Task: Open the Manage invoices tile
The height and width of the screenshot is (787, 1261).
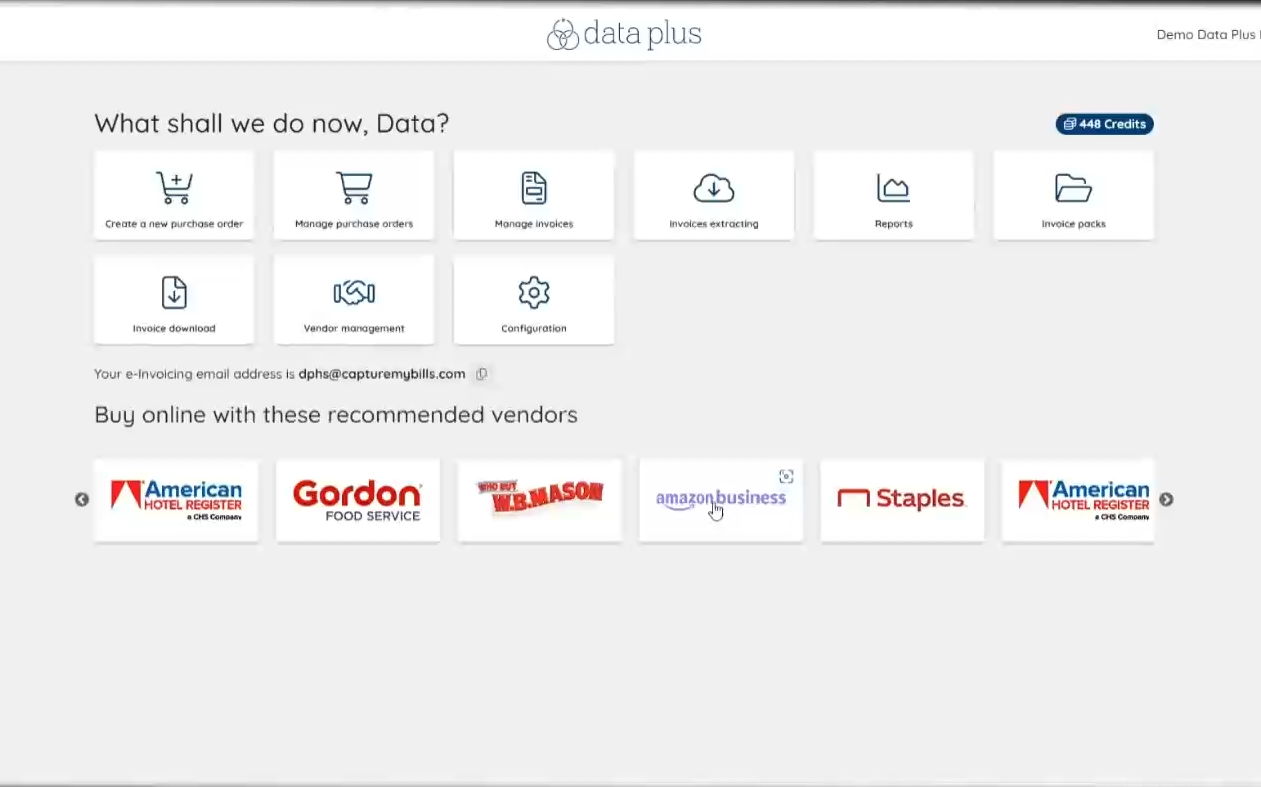Action: tap(534, 195)
